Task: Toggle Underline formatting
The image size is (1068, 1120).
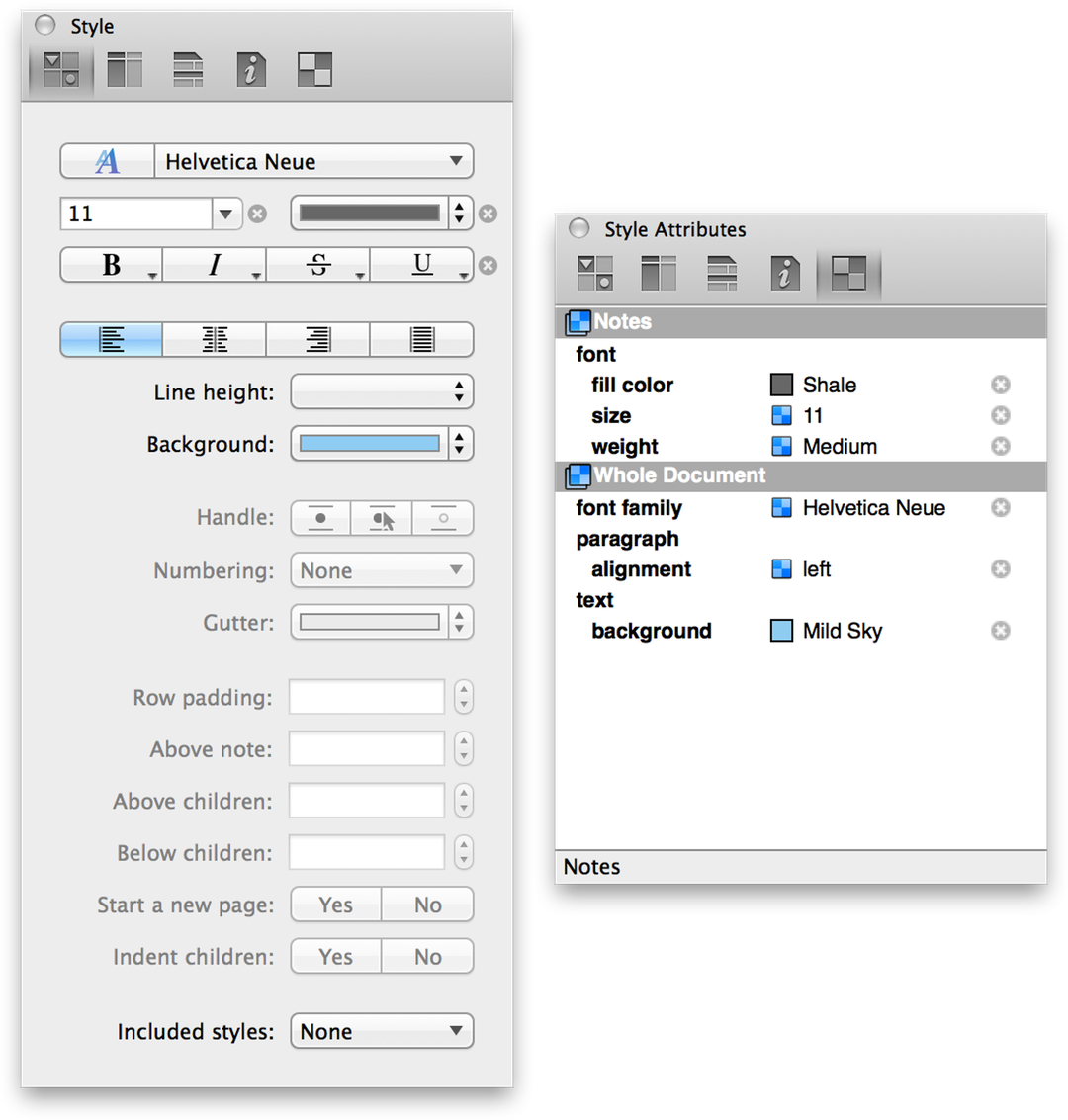Action: [x=421, y=265]
